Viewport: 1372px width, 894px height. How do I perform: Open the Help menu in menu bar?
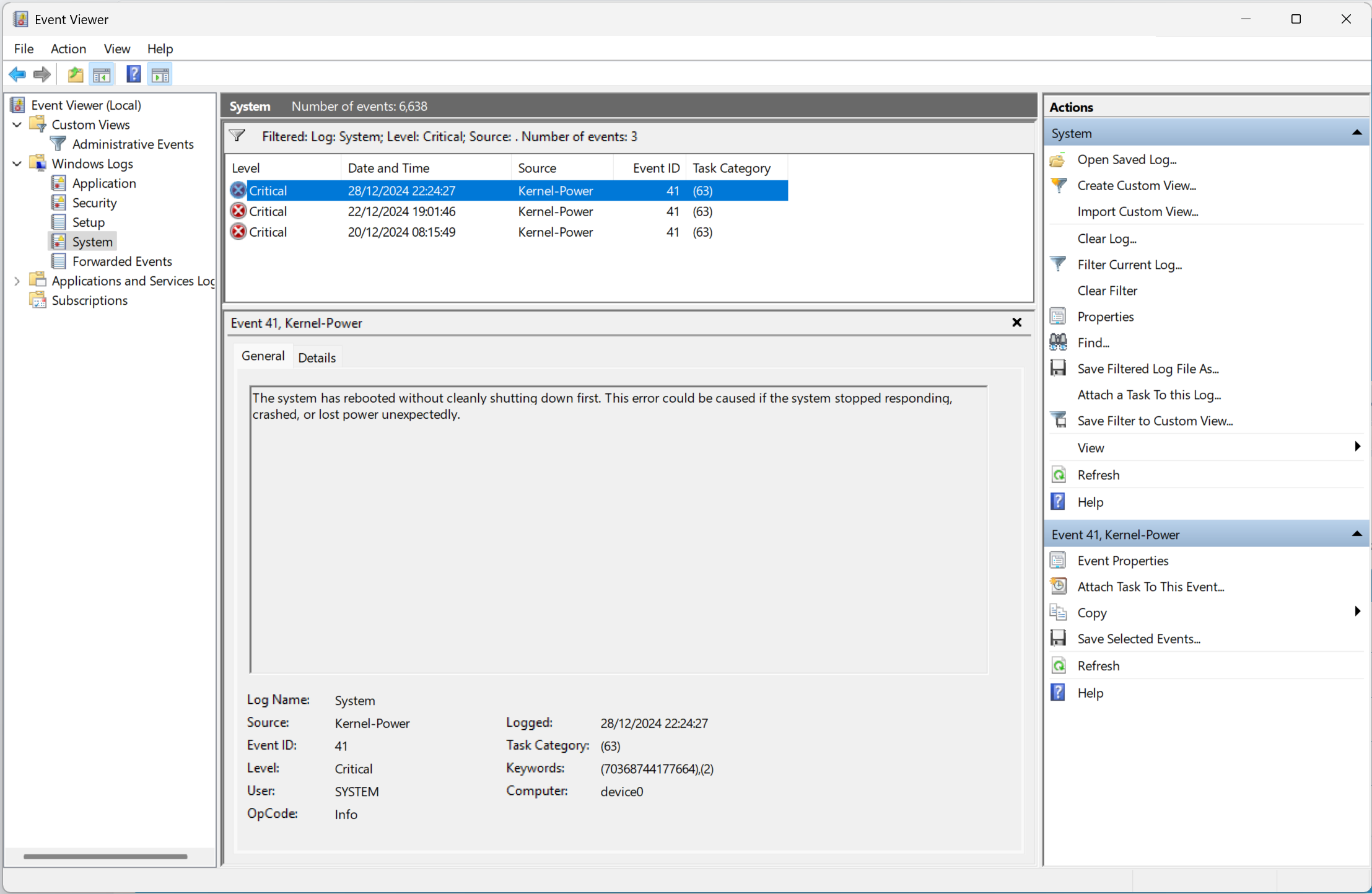[160, 48]
